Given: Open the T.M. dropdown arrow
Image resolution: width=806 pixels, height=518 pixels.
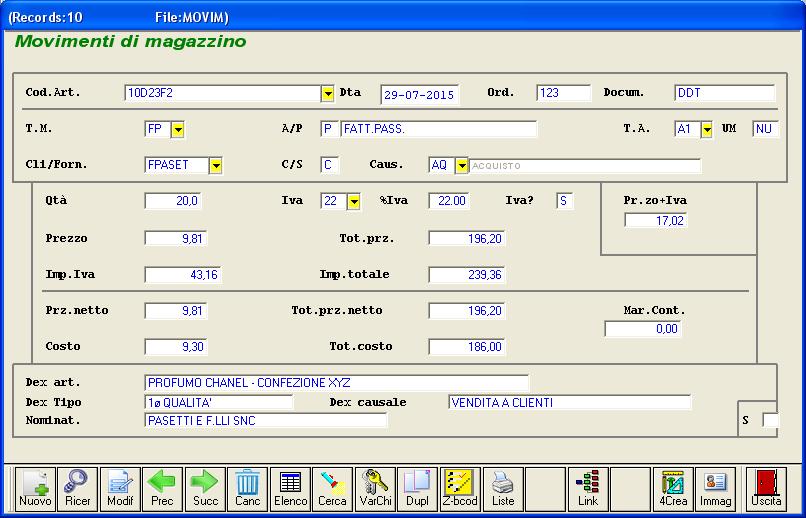Looking at the screenshot, I should [177, 130].
